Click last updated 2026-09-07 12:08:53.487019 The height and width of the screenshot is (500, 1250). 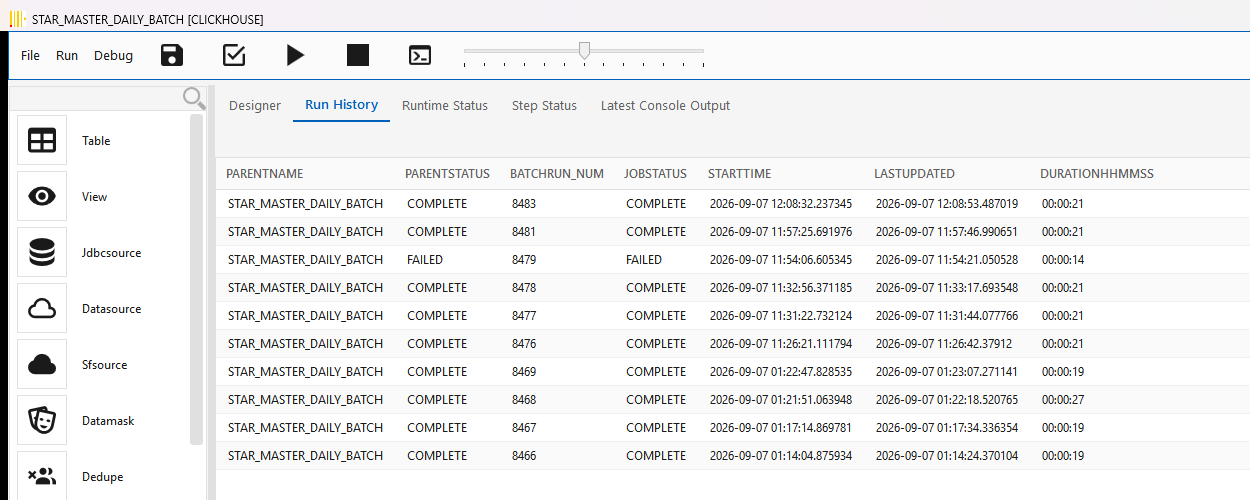[947, 204]
